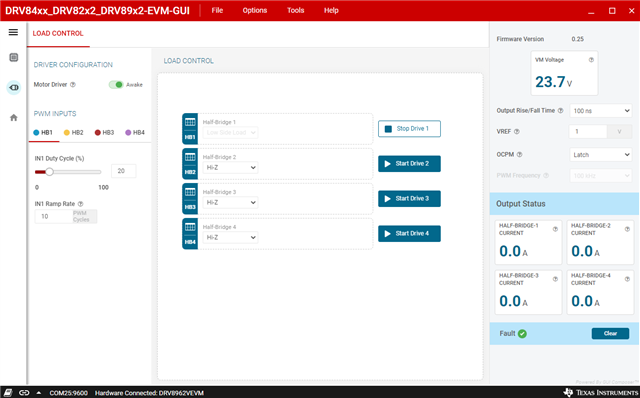Open the hamburger navigation menu
640x398 pixels.
coord(13,32)
